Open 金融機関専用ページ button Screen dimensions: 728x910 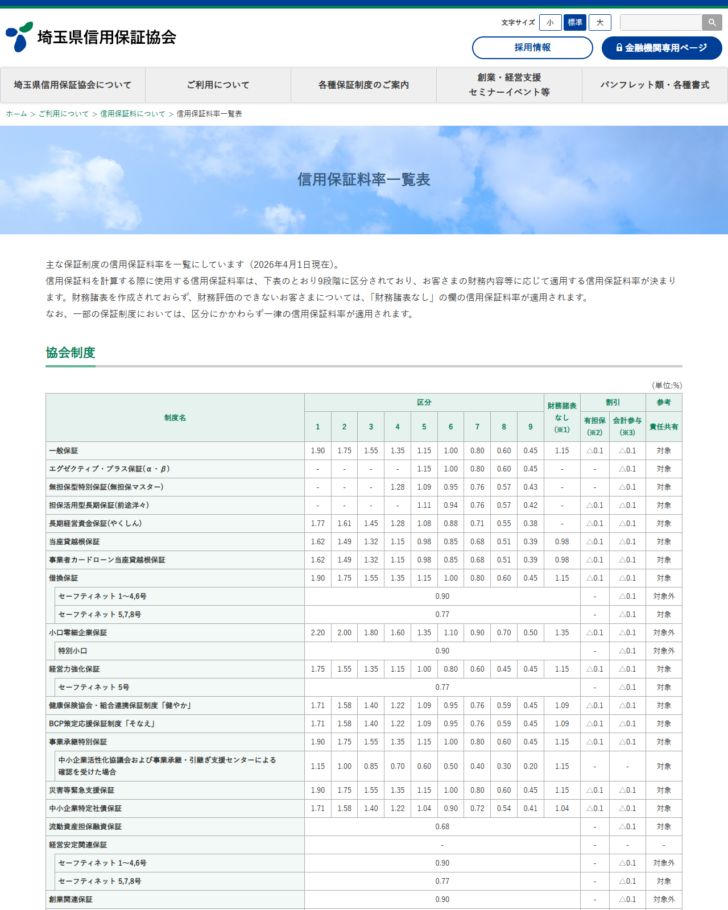click(x=662, y=48)
